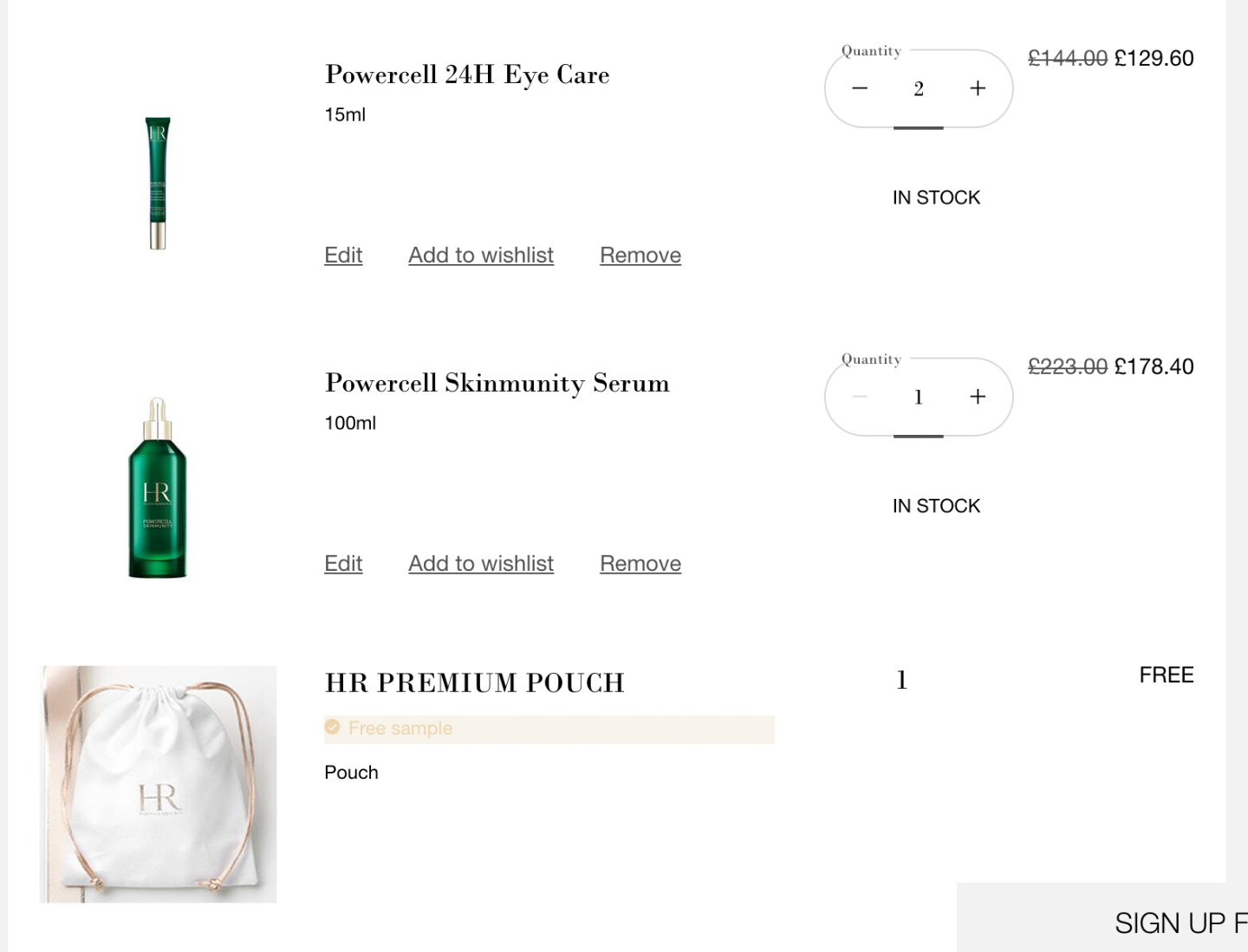Click the Free sample checkmark badge
This screenshot has height=952, width=1248.
tap(332, 728)
